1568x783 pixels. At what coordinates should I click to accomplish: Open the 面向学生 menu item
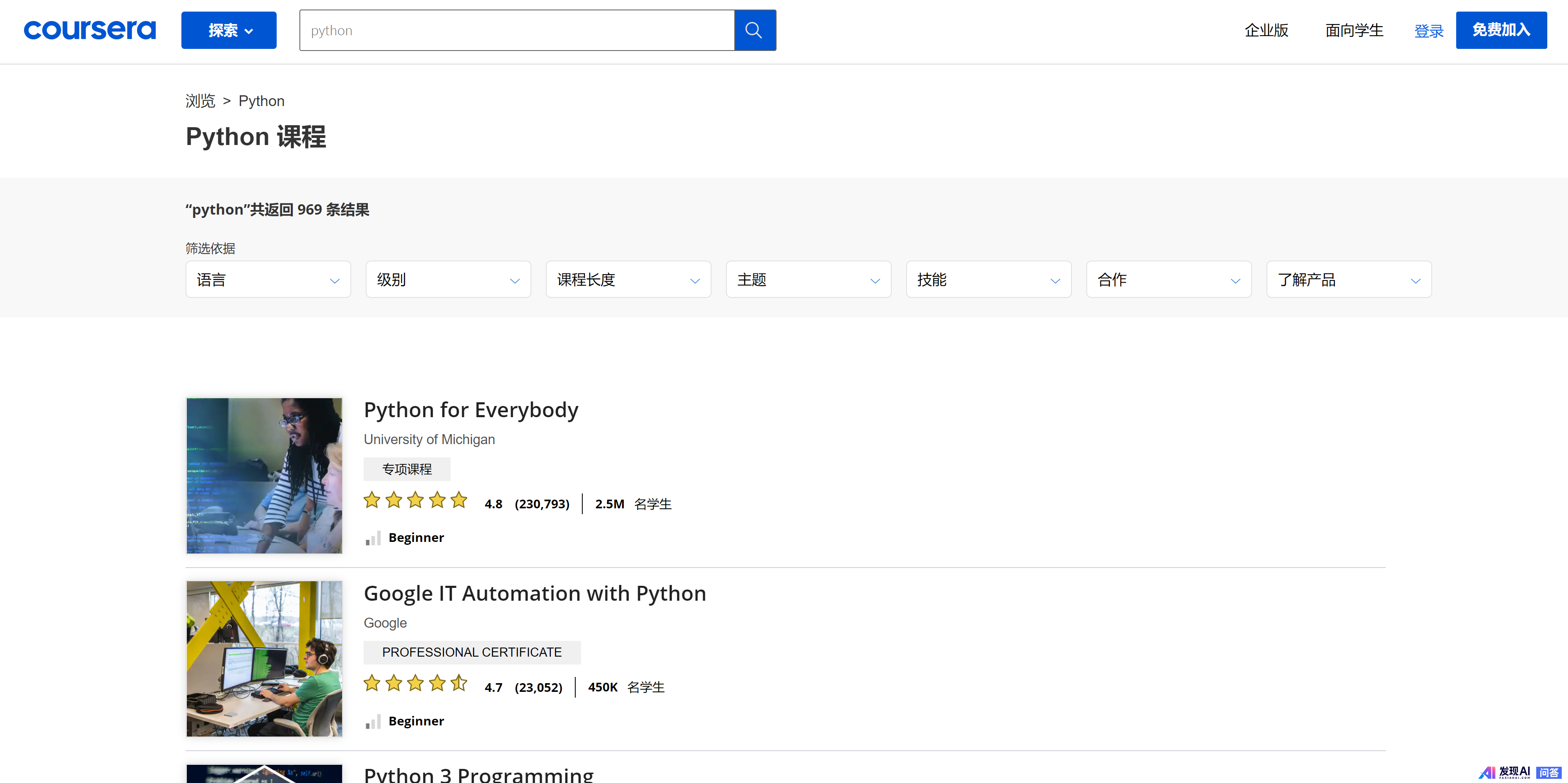point(1354,30)
